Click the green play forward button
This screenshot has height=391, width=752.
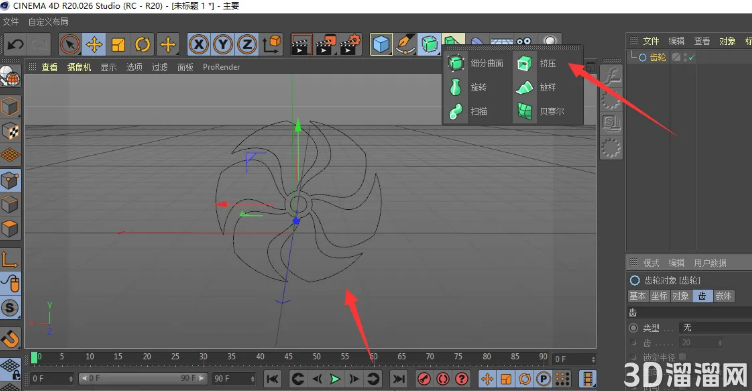(x=335, y=379)
